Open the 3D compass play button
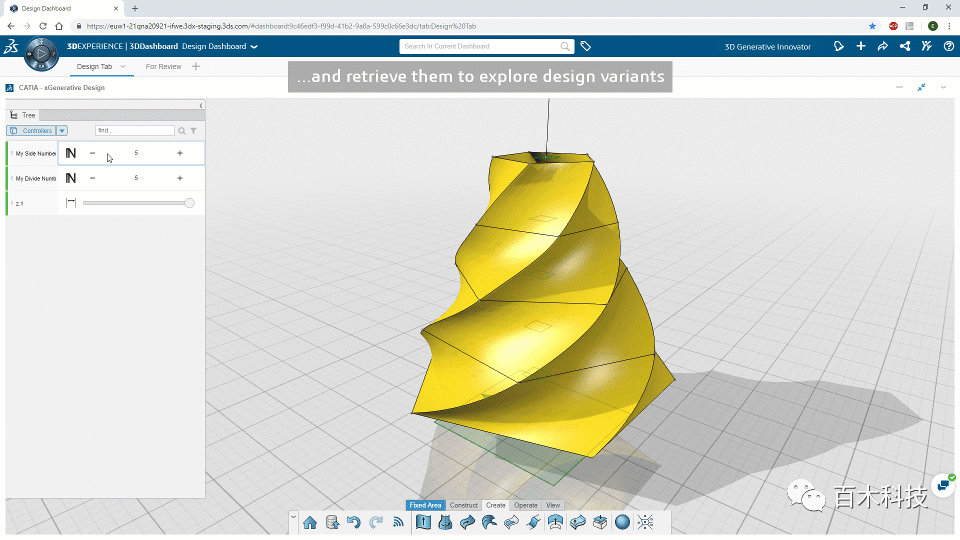Image resolution: width=960 pixels, height=540 pixels. tap(41, 52)
